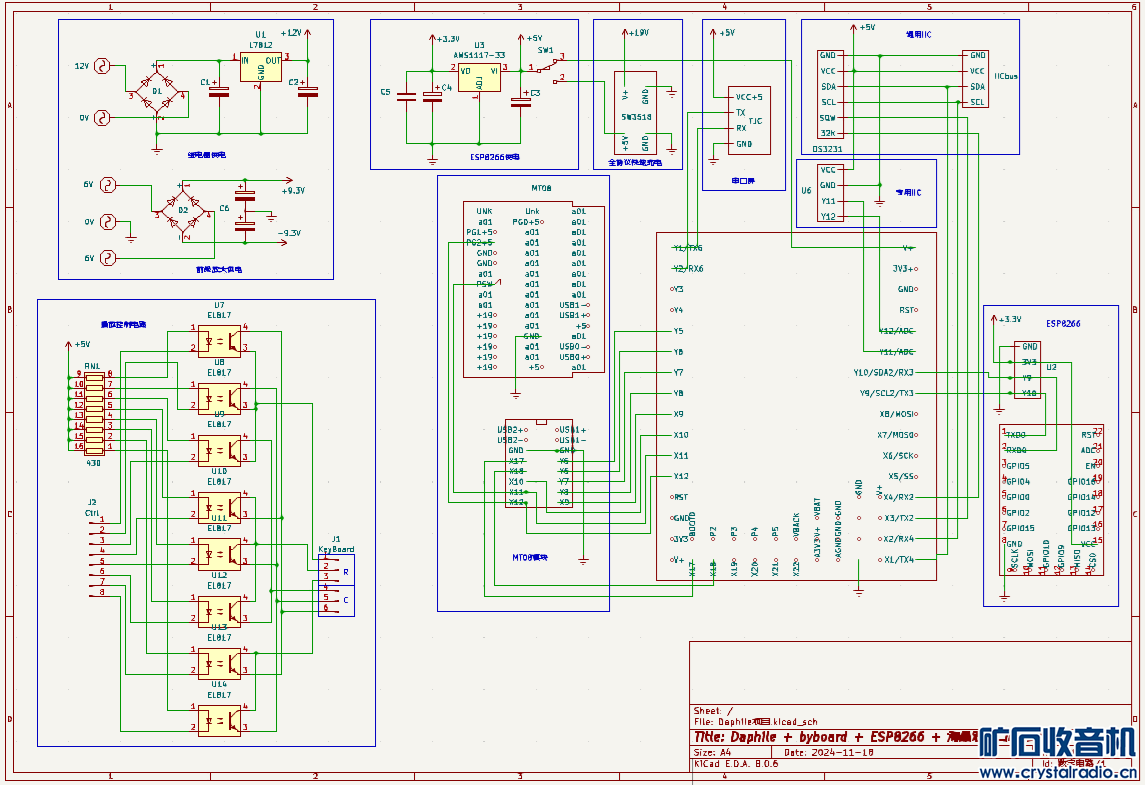1145x785 pixels.
Task: Click the 32K pin label on DS3231
Action: click(x=827, y=133)
